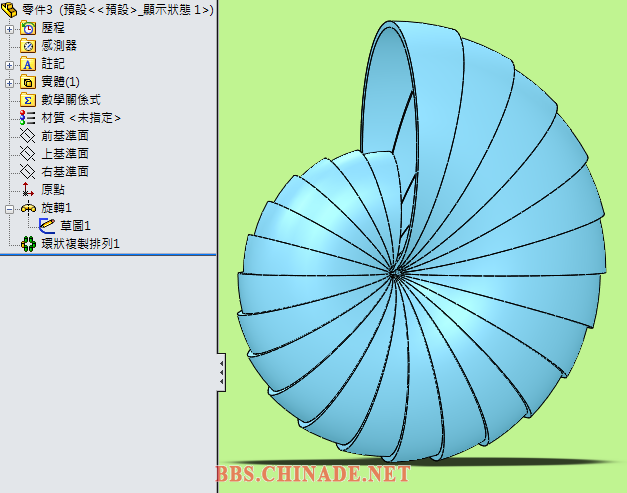Click the panel collapse handle with arrows
The height and width of the screenshot is (493, 627).
coord(222,372)
